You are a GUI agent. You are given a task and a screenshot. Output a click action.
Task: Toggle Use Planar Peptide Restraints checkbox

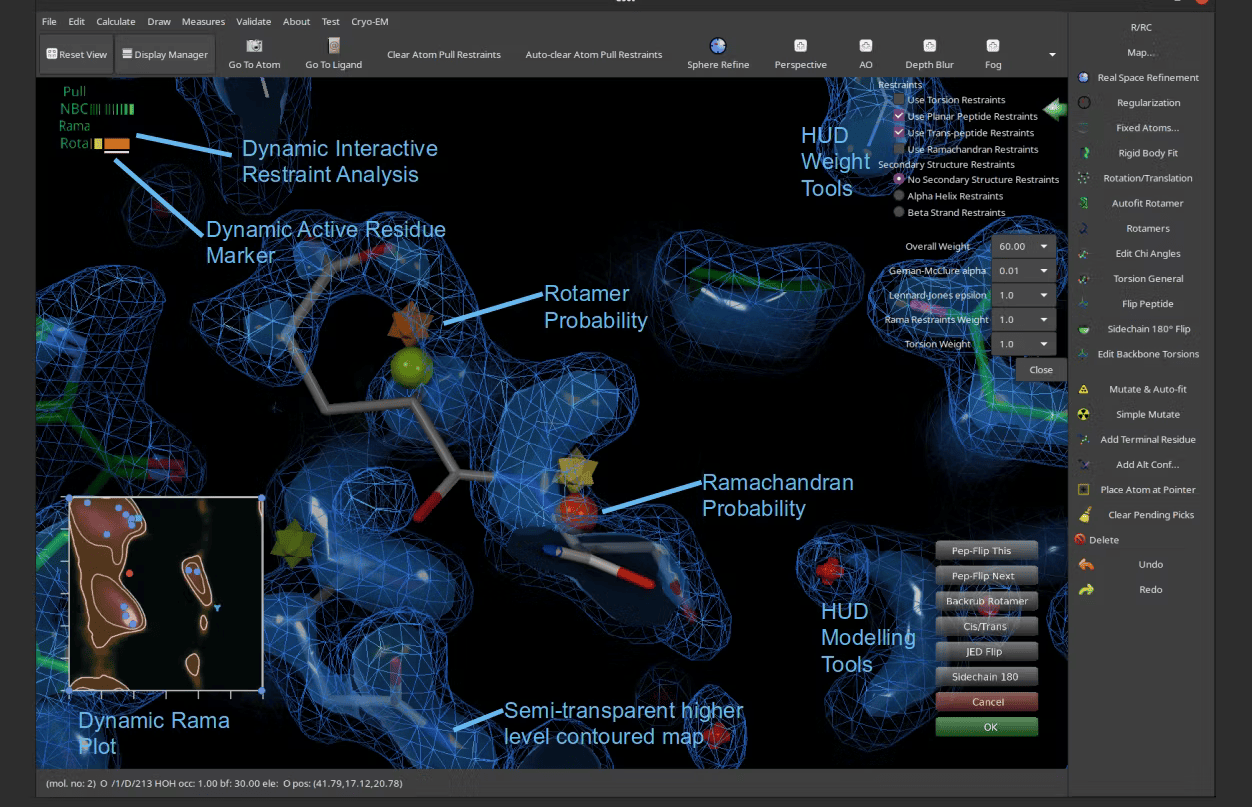click(x=899, y=116)
